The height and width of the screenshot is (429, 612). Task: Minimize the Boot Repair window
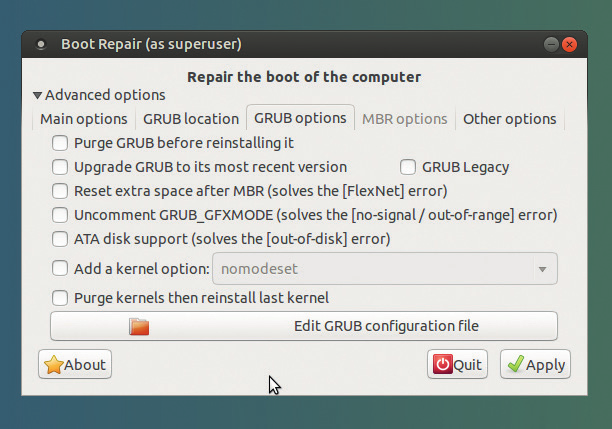[x=551, y=44]
